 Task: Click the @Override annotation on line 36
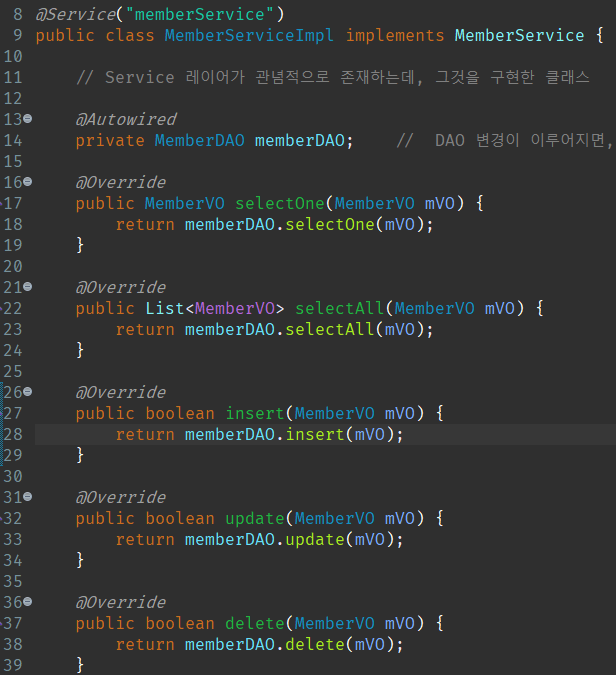(x=121, y=603)
